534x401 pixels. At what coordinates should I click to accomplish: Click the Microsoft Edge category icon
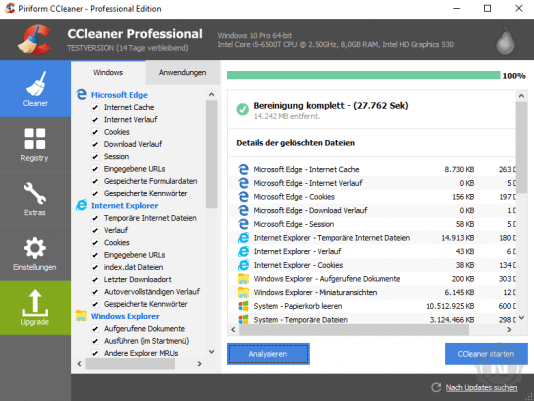pyautogui.click(x=81, y=94)
